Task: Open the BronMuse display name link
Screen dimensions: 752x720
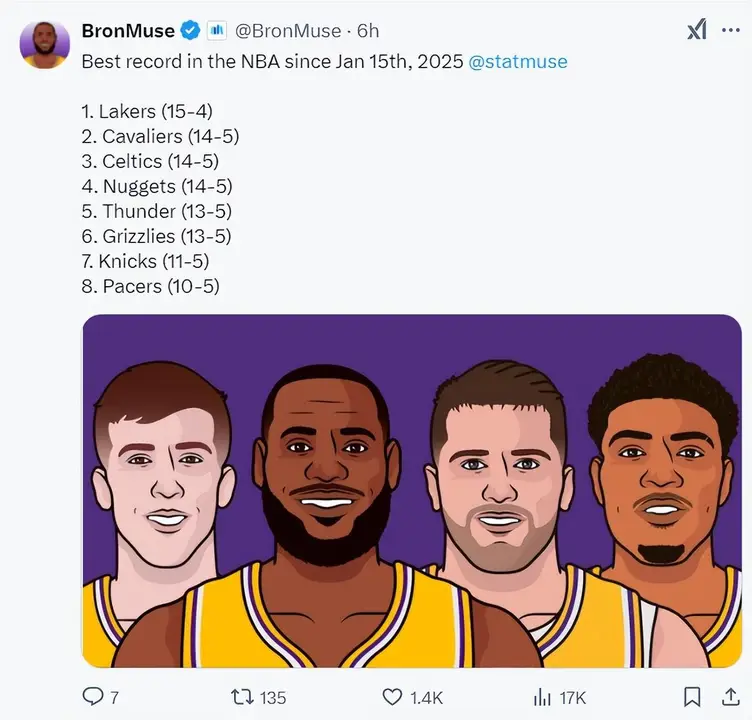Action: [128, 31]
